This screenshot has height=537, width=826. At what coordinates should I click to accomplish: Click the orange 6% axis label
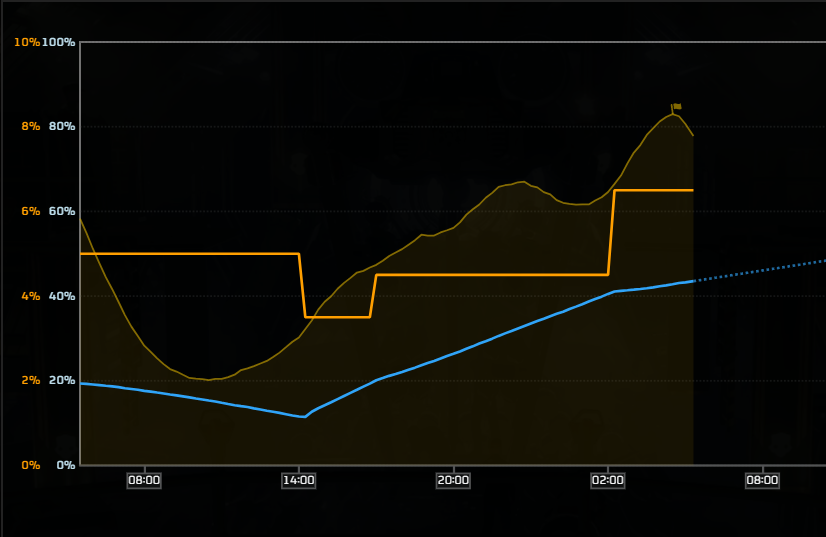(x=31, y=211)
